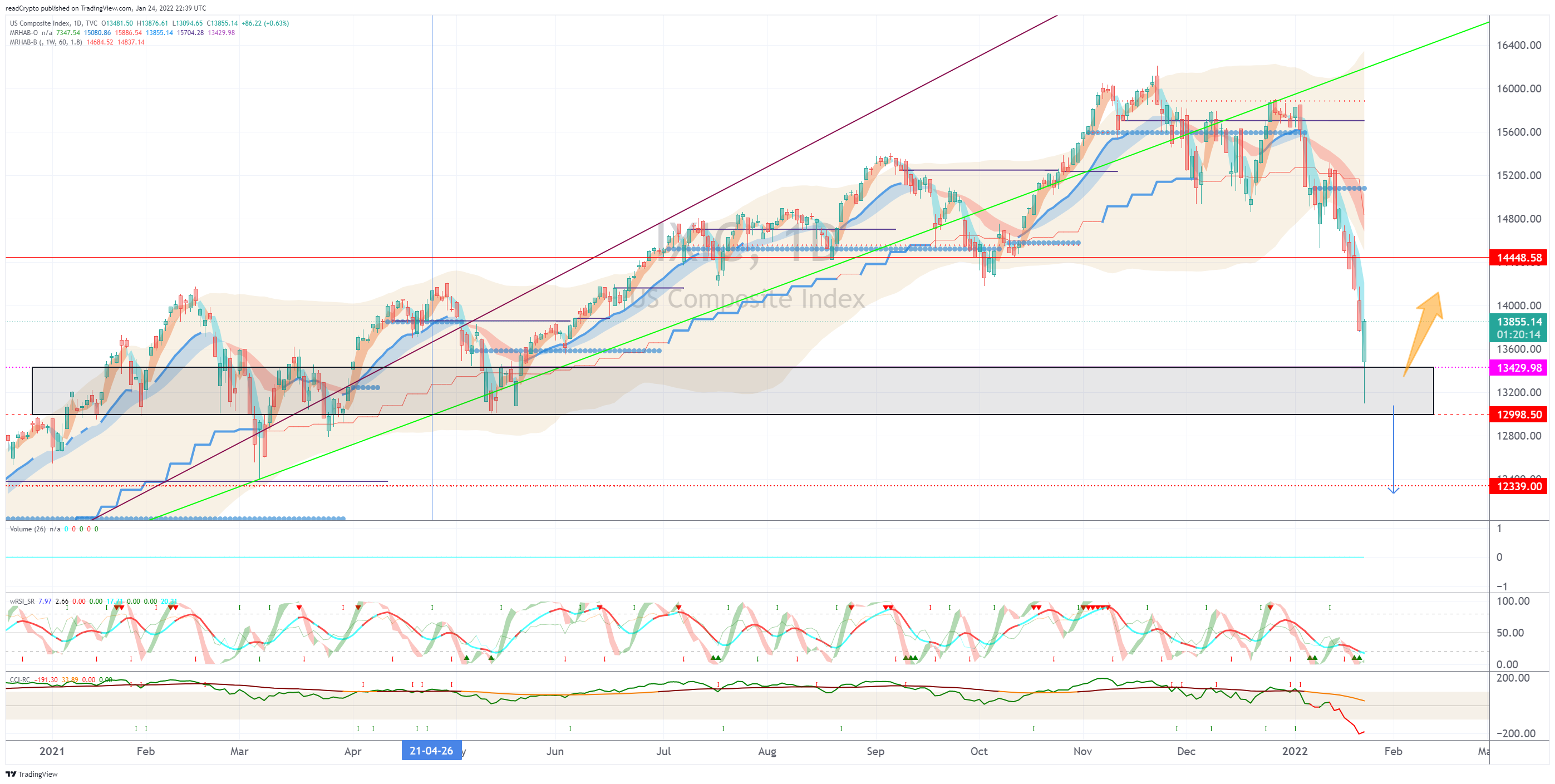
Task: Click the TradingView logo at bottom left
Action: [31, 774]
